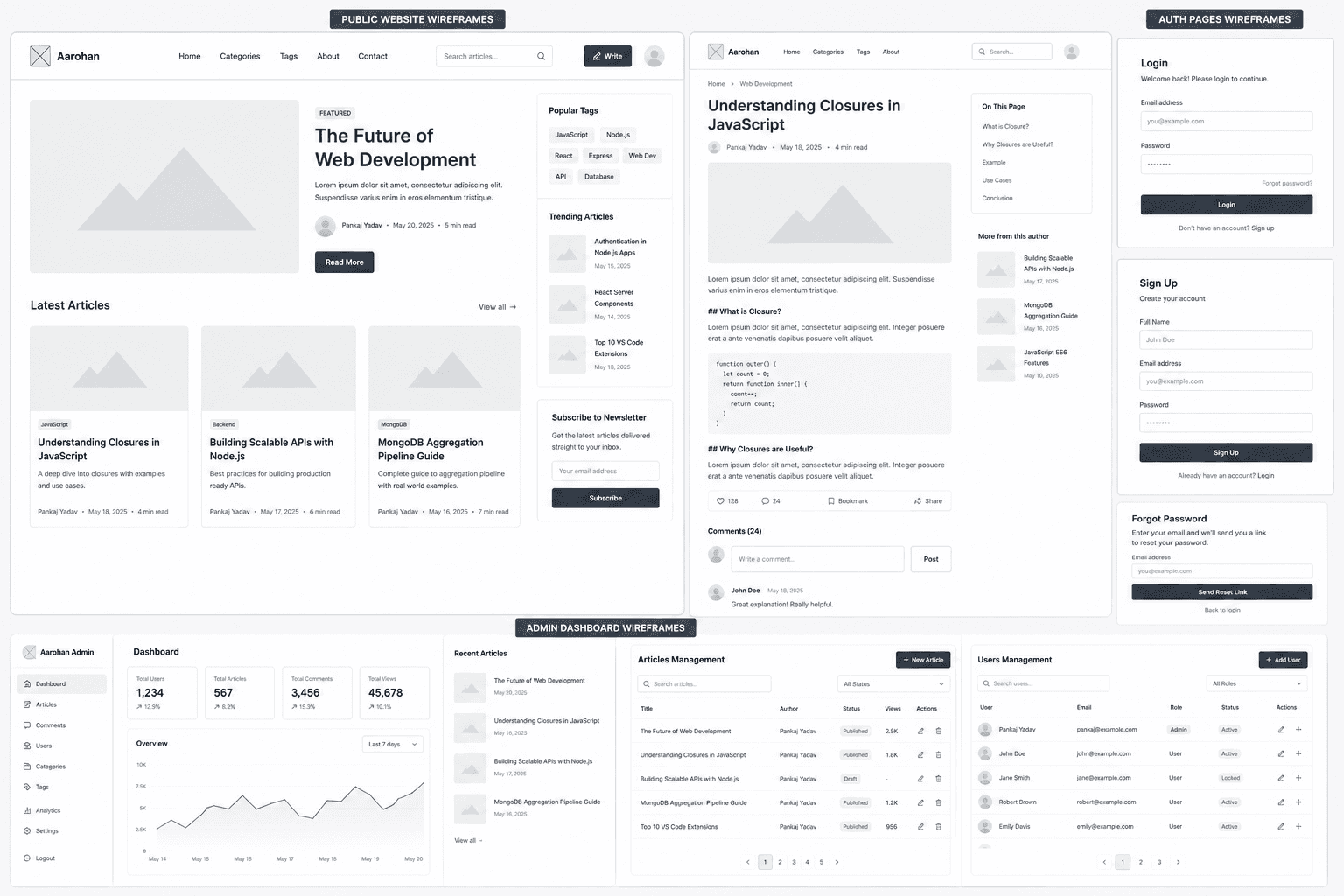Delete the 'Top 10 VS Code Extensions' article row

(x=939, y=827)
